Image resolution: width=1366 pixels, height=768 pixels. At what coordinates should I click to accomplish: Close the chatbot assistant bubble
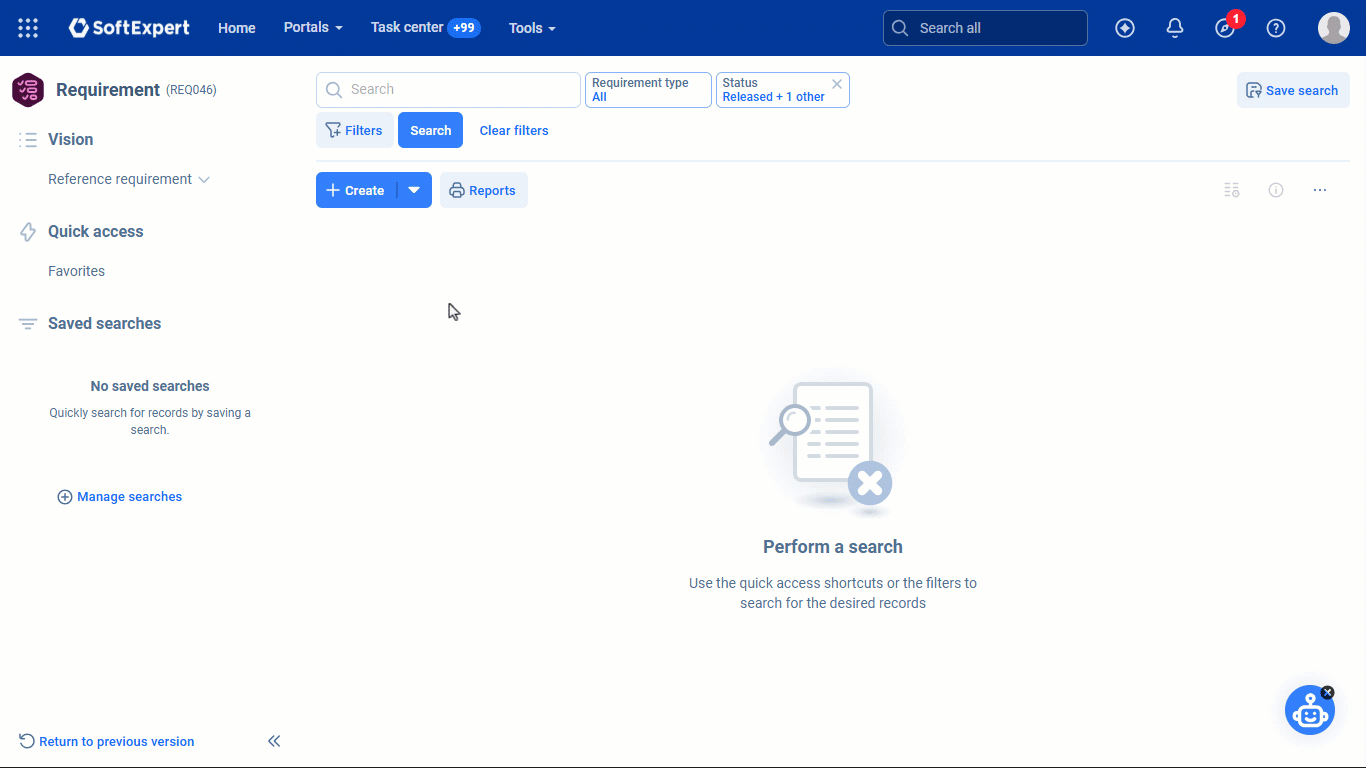tap(1328, 692)
